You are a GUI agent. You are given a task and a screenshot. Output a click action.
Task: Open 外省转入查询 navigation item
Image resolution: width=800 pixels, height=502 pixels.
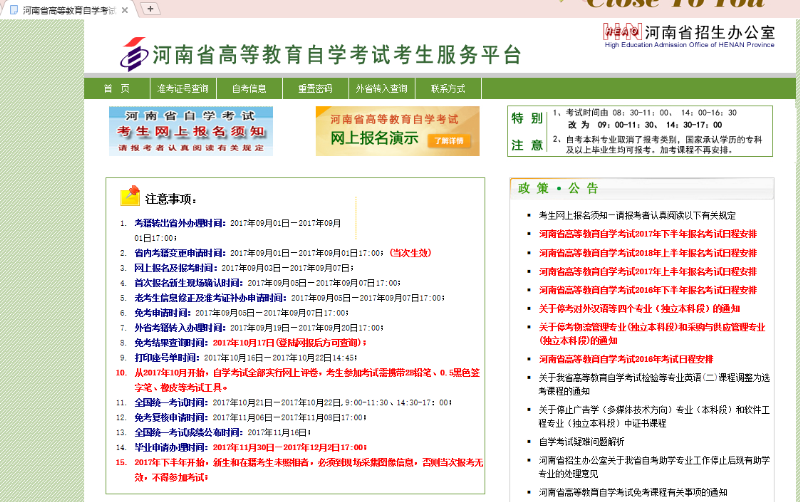pyautogui.click(x=382, y=89)
